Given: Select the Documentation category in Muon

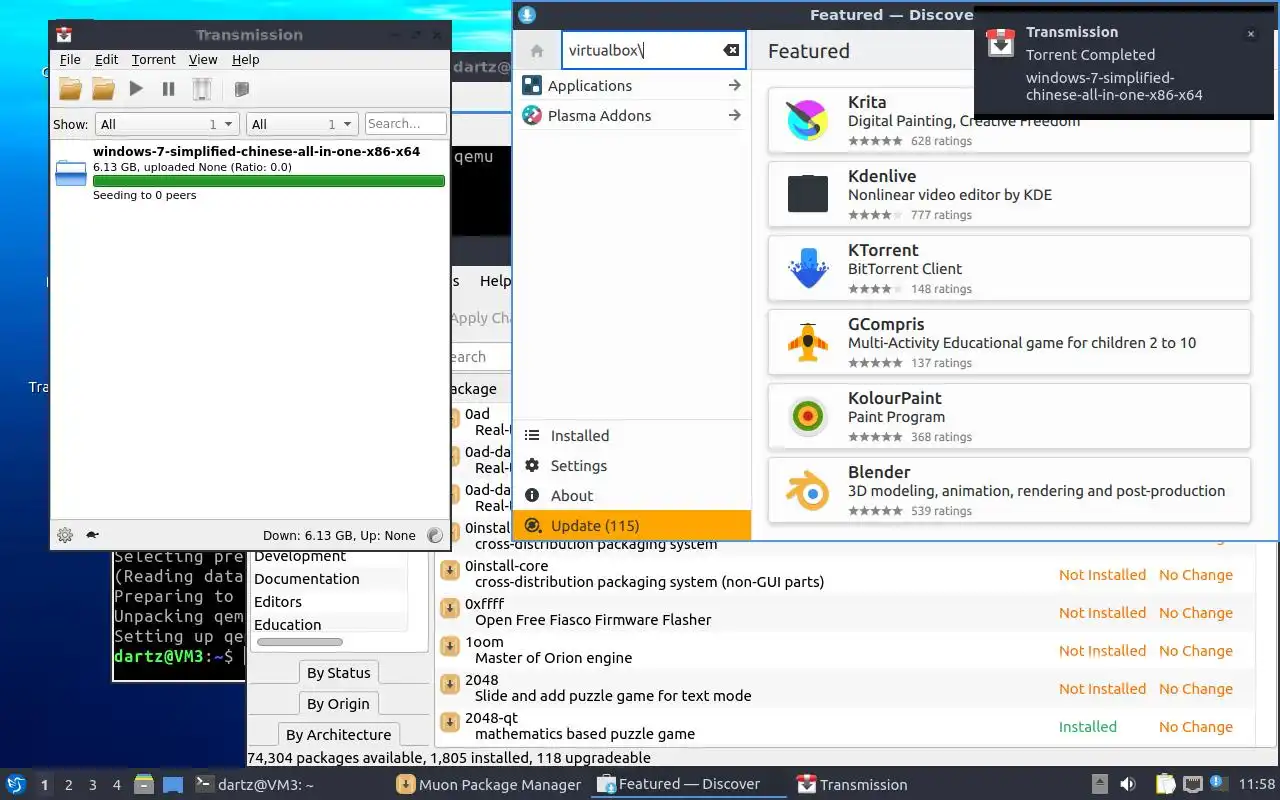Looking at the screenshot, I should [x=306, y=579].
